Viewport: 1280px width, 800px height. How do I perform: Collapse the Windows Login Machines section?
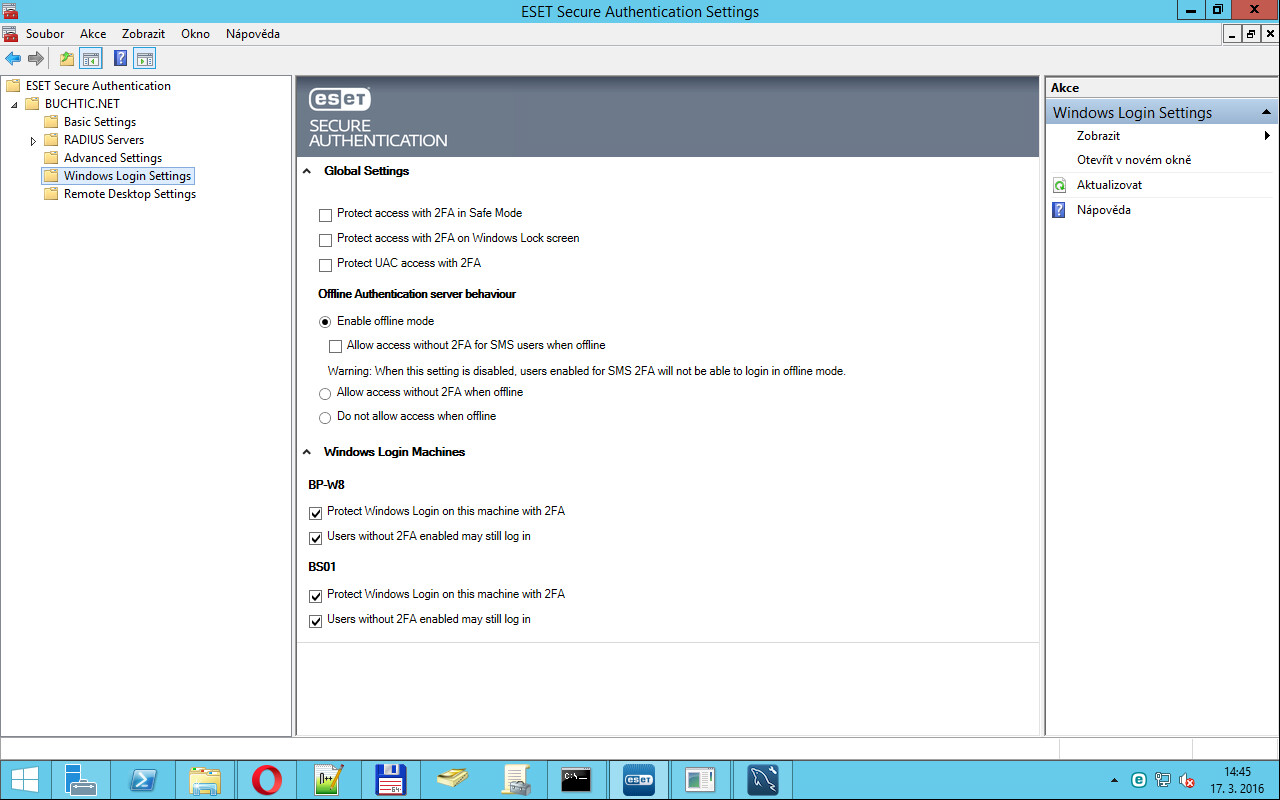307,452
